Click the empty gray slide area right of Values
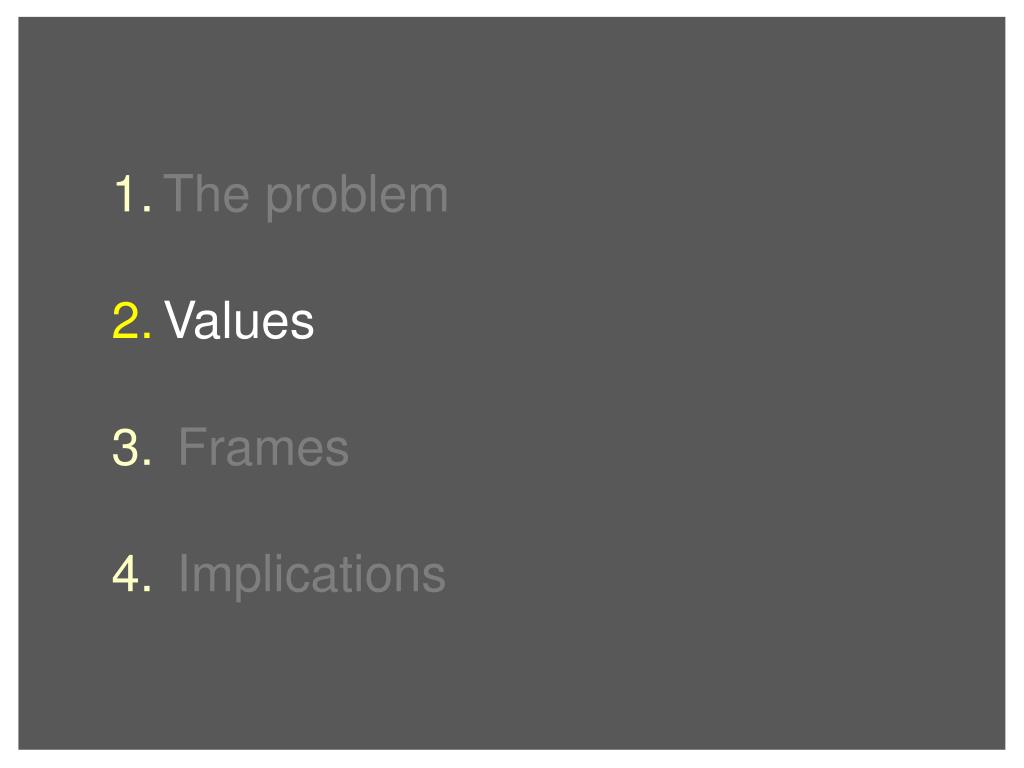Viewport: 1024px width, 768px height. coord(653,320)
